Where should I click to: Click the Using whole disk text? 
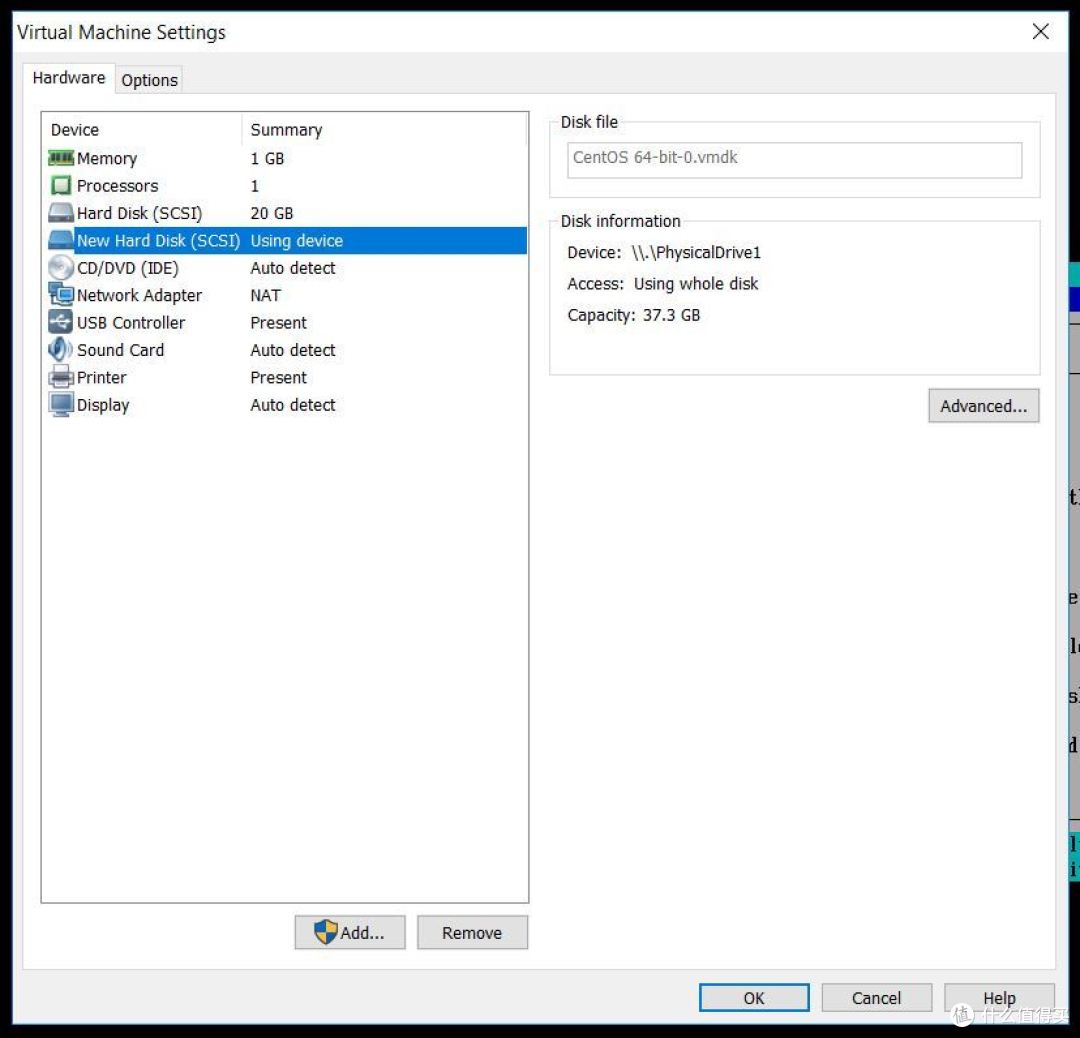696,284
